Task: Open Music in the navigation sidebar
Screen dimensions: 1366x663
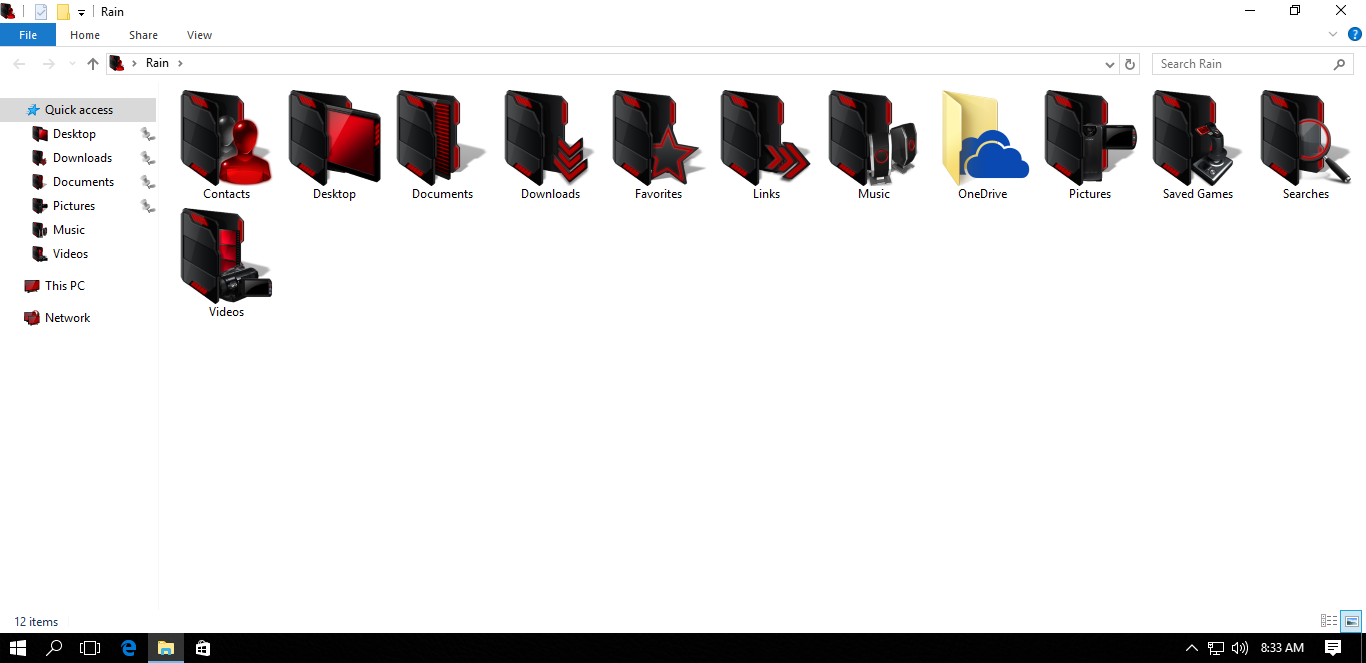Action: coord(69,230)
